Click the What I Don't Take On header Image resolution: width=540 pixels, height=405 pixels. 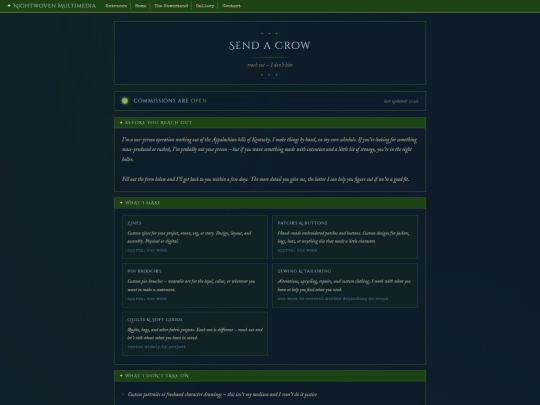click(270, 376)
